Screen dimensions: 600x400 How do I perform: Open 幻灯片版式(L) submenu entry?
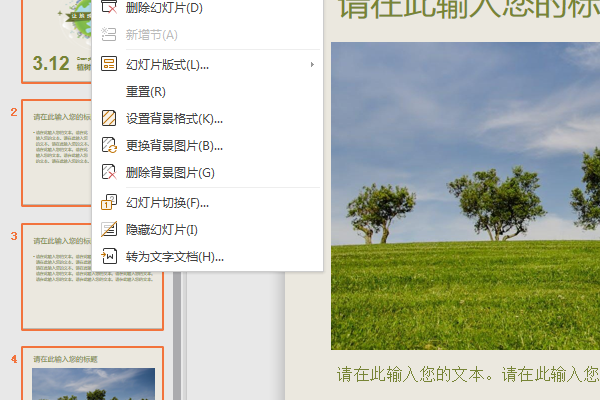tap(207, 65)
